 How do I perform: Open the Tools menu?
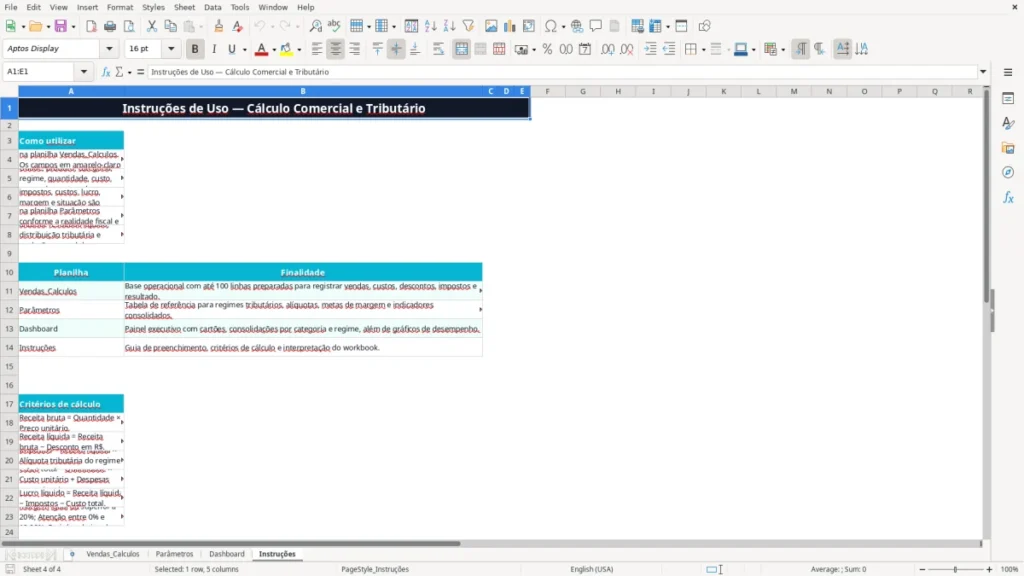pyautogui.click(x=240, y=7)
